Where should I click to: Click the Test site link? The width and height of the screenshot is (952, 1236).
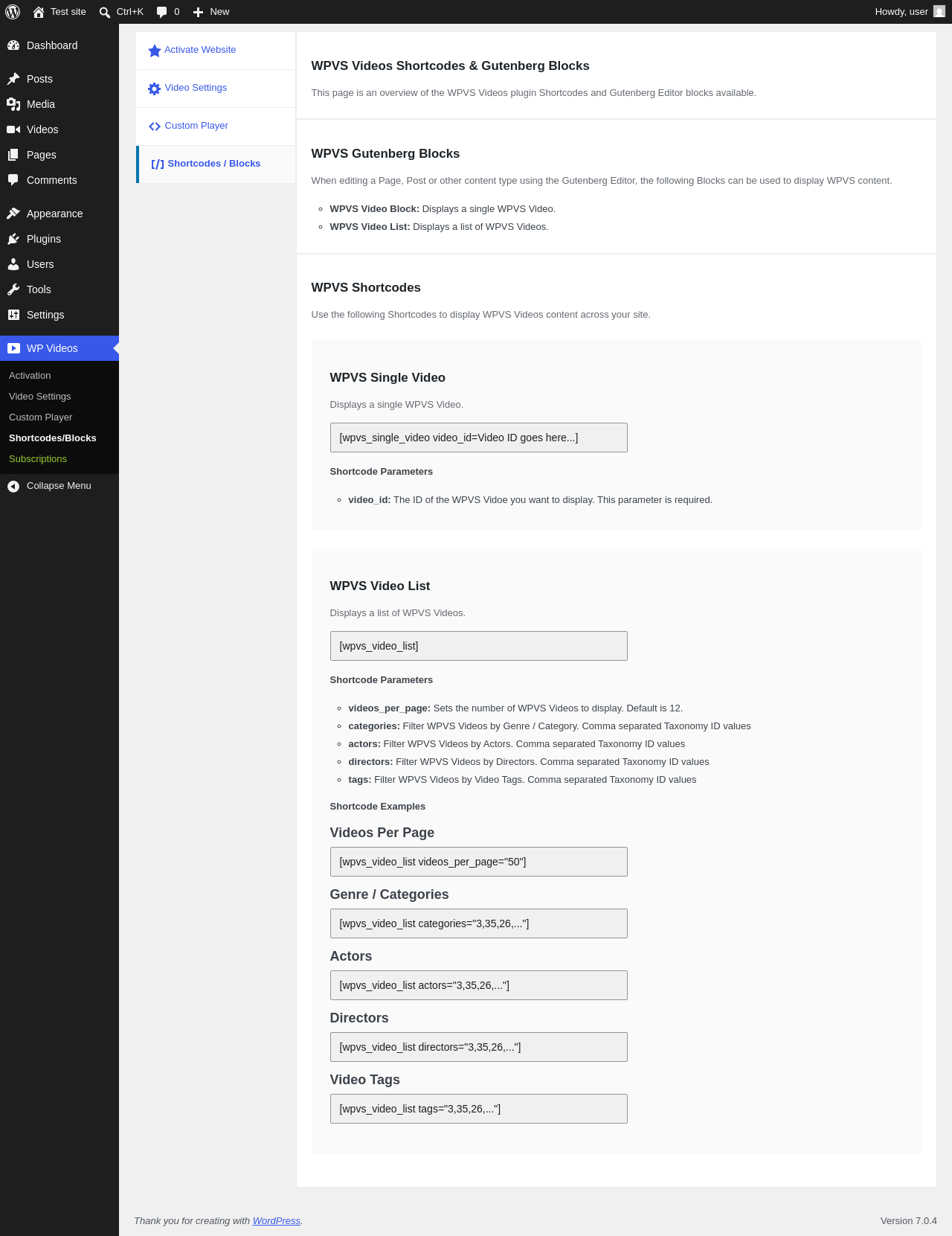59,12
